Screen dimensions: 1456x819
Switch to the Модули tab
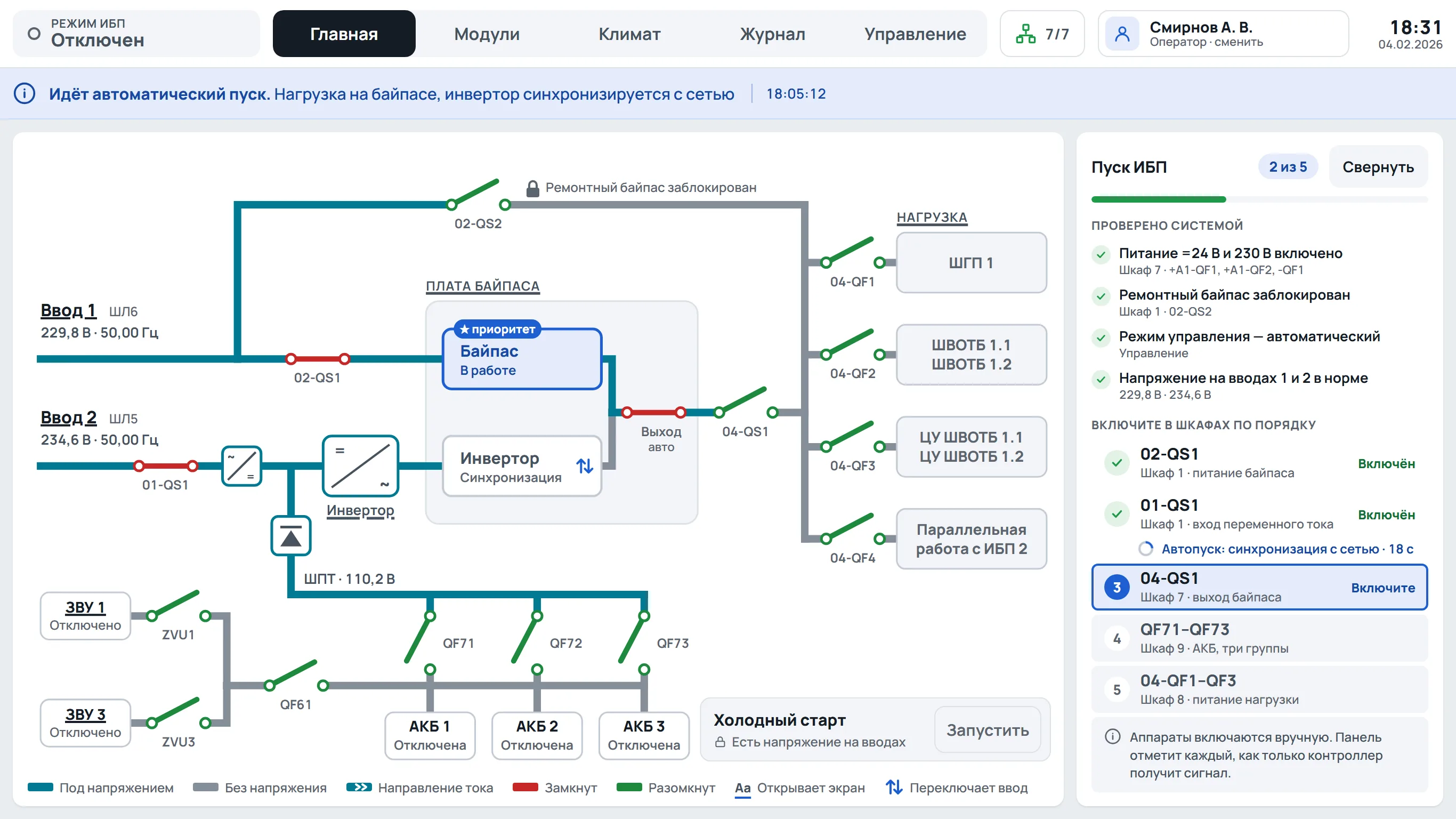tap(487, 34)
